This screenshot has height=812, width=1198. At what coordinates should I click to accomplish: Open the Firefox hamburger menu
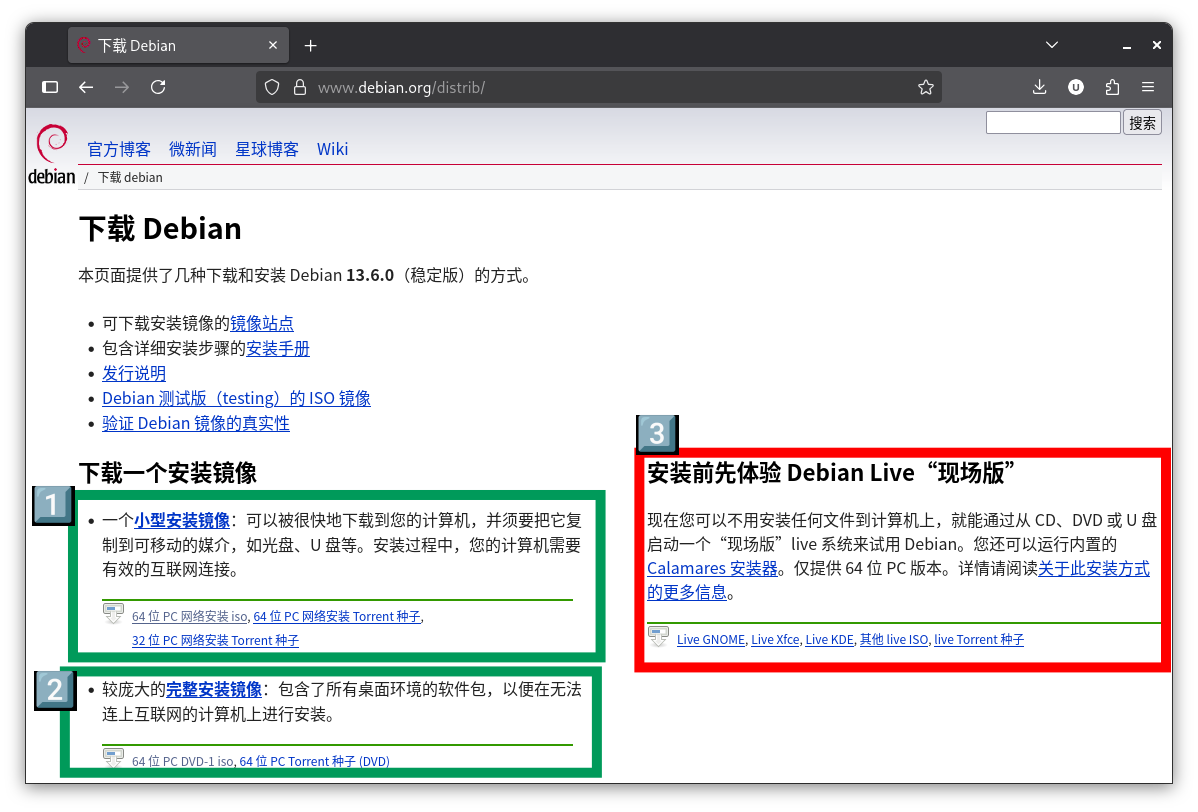pos(1148,87)
